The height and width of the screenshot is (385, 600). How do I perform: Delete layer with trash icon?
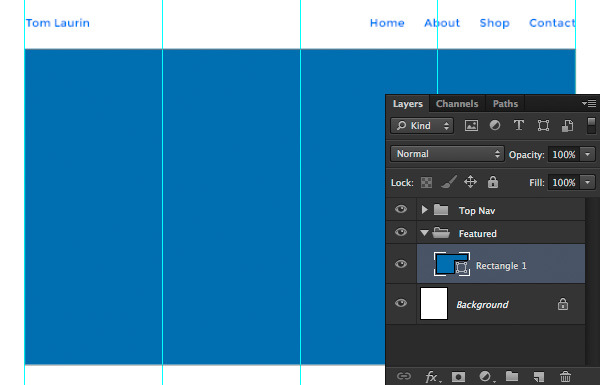[565, 377]
